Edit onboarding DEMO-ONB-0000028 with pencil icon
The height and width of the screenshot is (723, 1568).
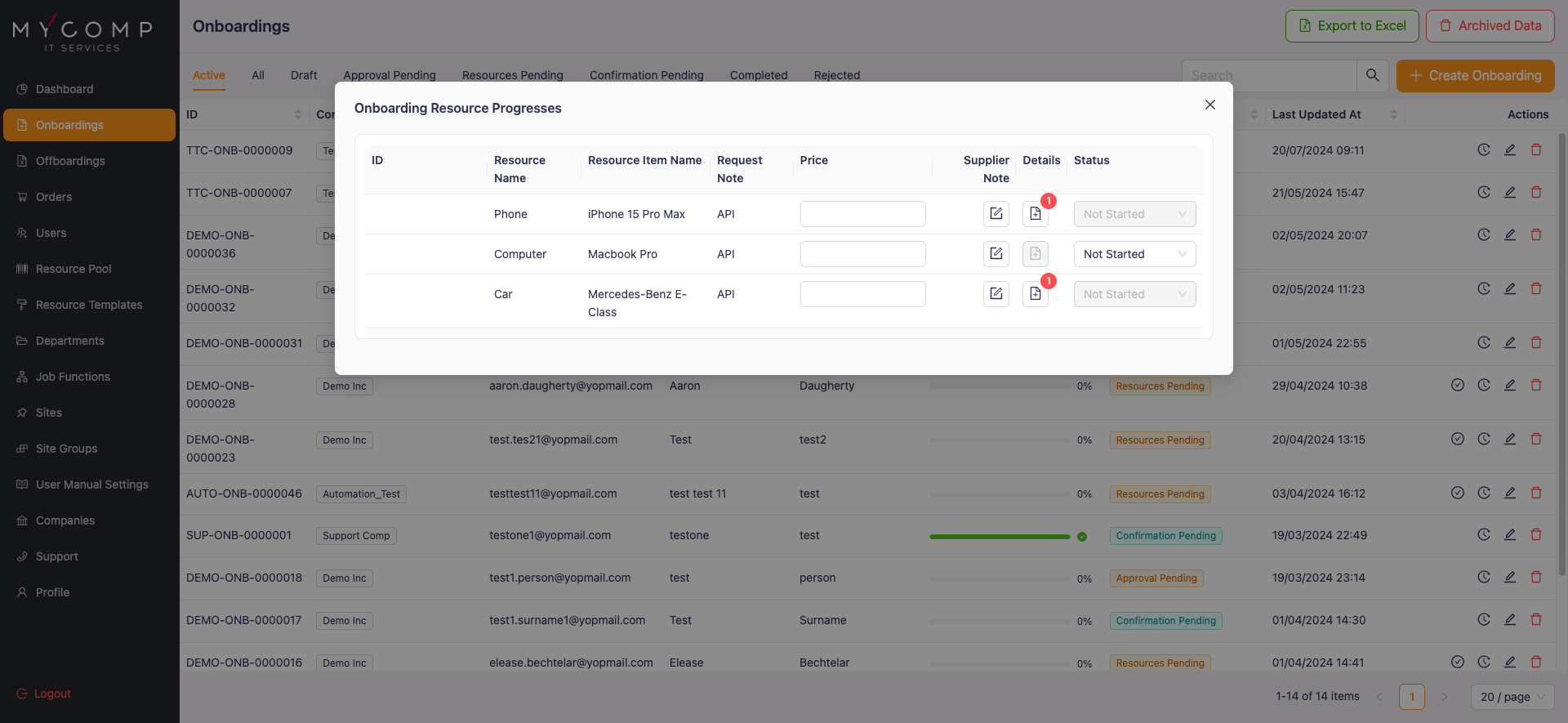tap(1509, 386)
